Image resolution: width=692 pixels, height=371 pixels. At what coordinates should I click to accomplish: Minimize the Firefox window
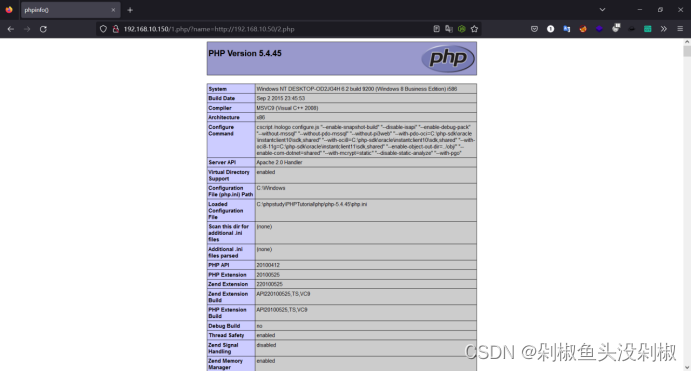pyautogui.click(x=639, y=10)
